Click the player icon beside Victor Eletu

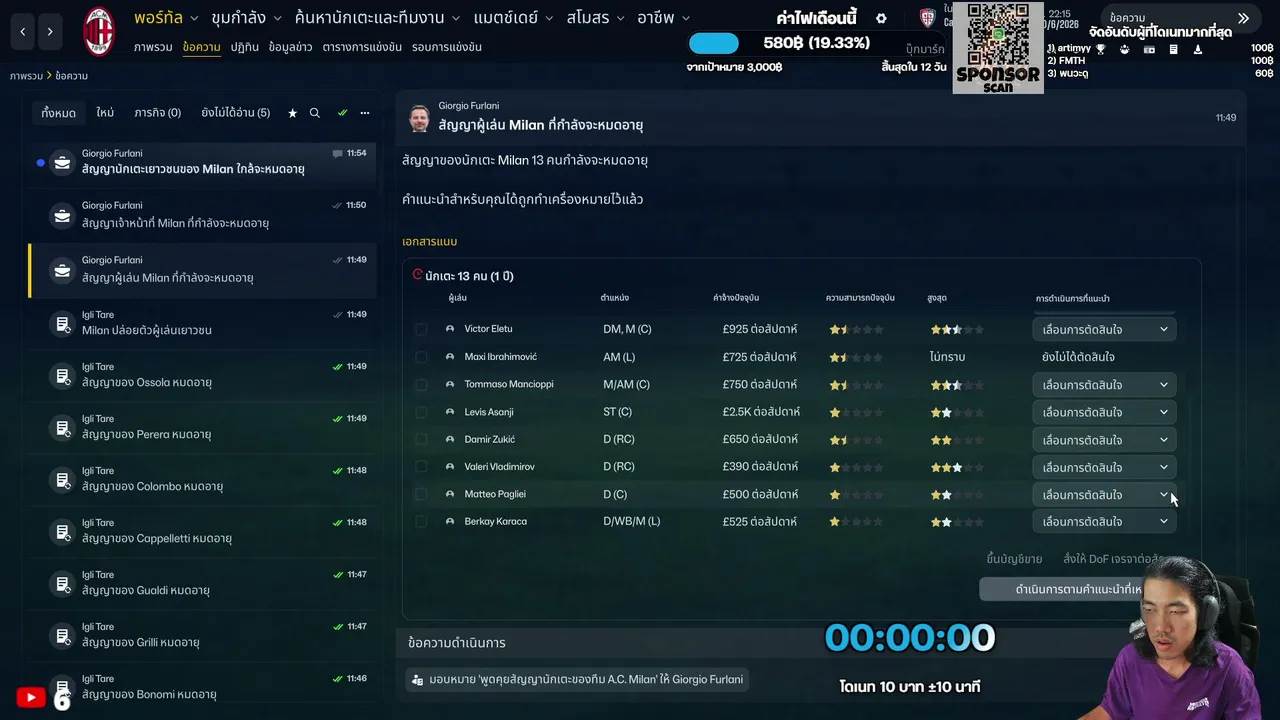tap(450, 329)
